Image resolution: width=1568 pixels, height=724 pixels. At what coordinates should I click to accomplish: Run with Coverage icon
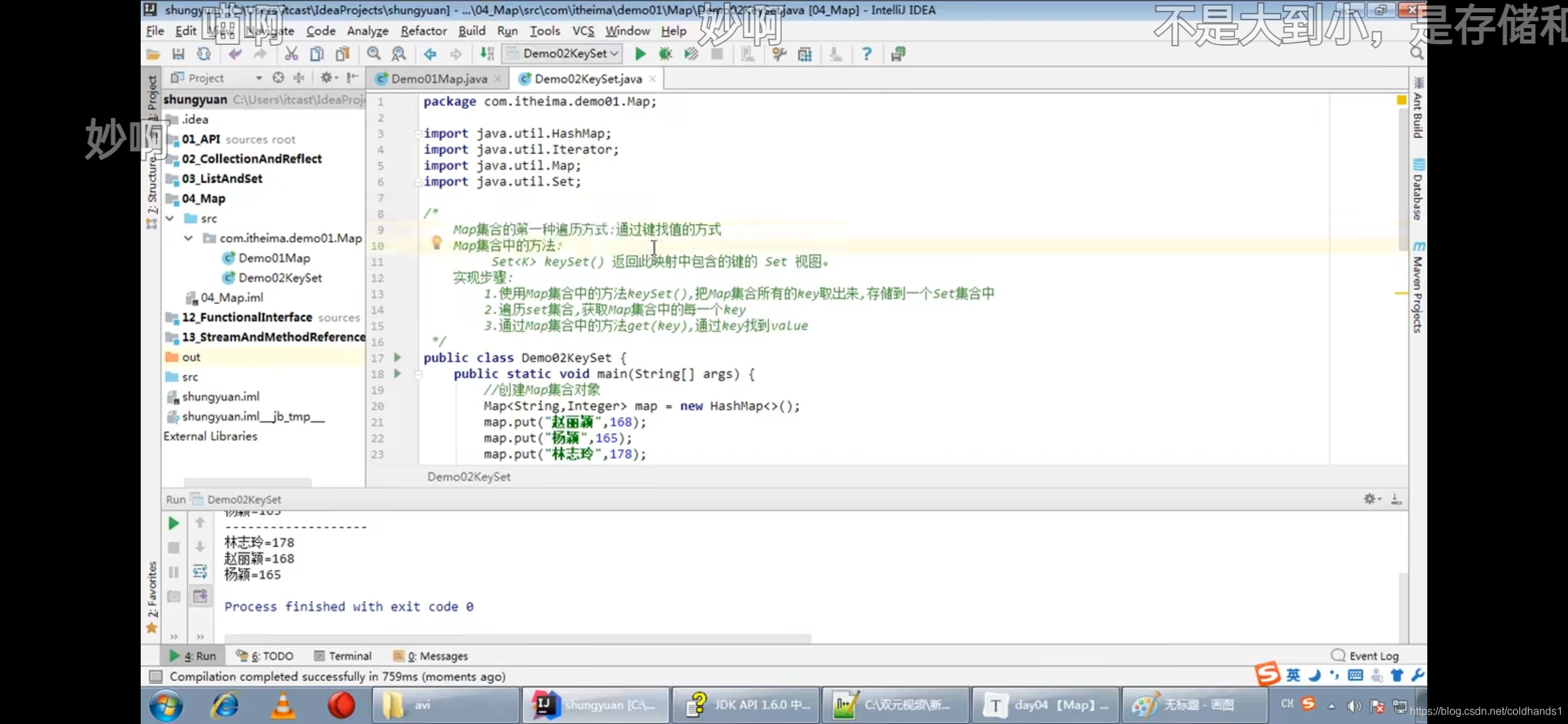coord(691,54)
